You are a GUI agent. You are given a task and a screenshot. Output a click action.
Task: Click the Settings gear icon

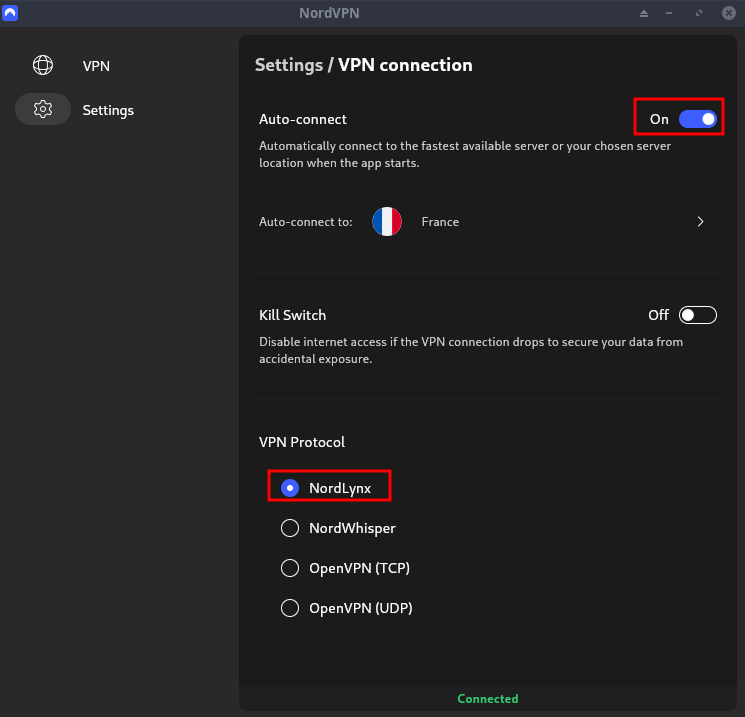pyautogui.click(x=43, y=110)
